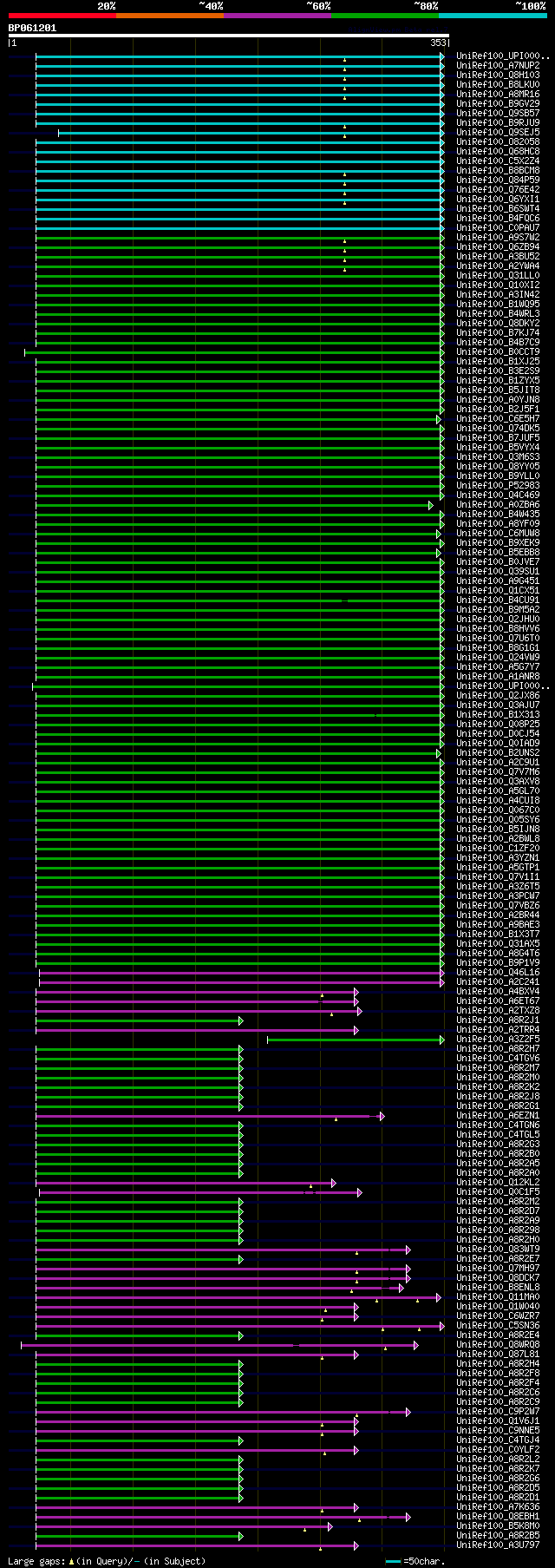Open hit UniRef100_B2UNS2
This screenshot has height=1568, width=555.
498,752
